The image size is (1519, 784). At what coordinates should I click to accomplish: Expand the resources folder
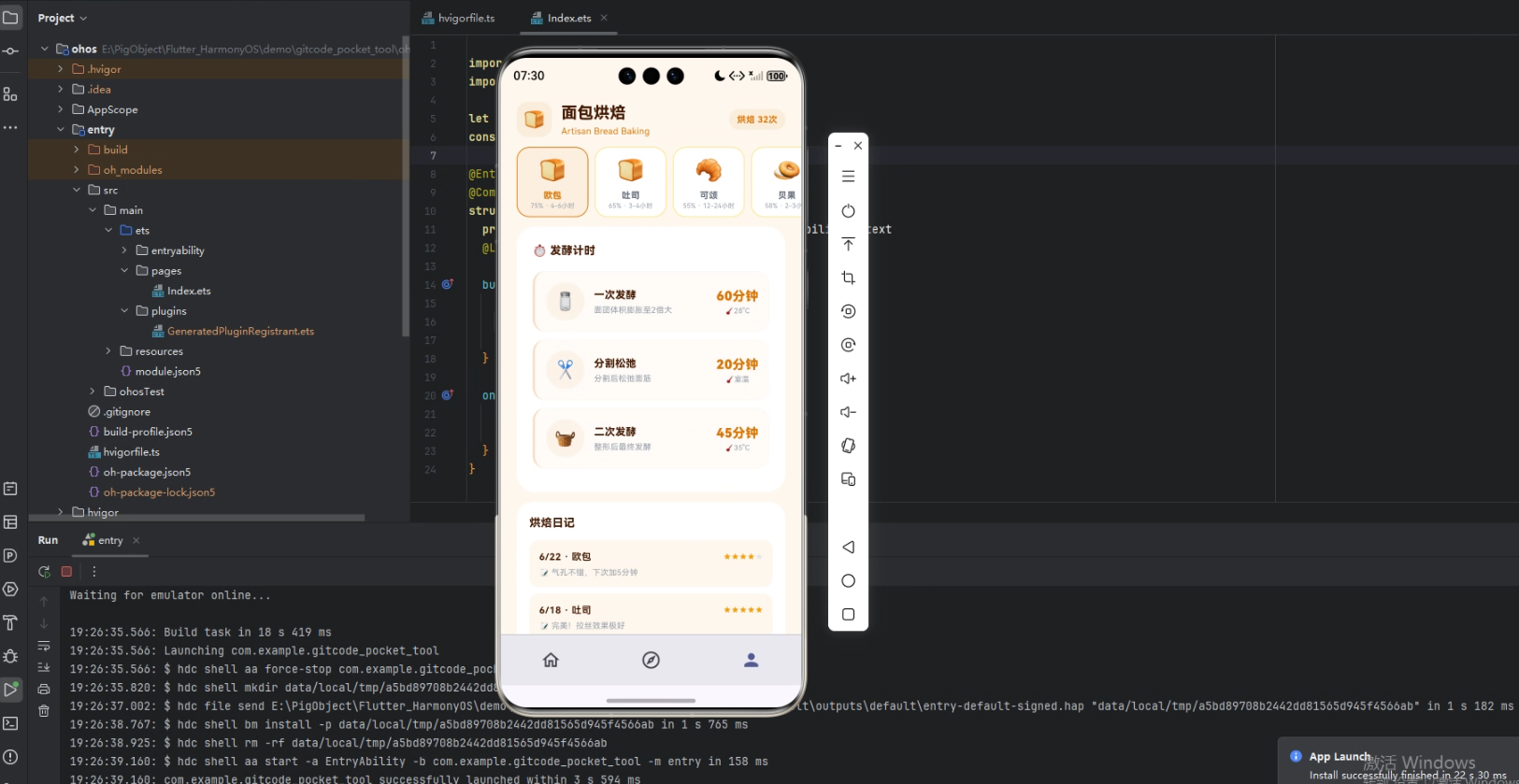point(107,351)
